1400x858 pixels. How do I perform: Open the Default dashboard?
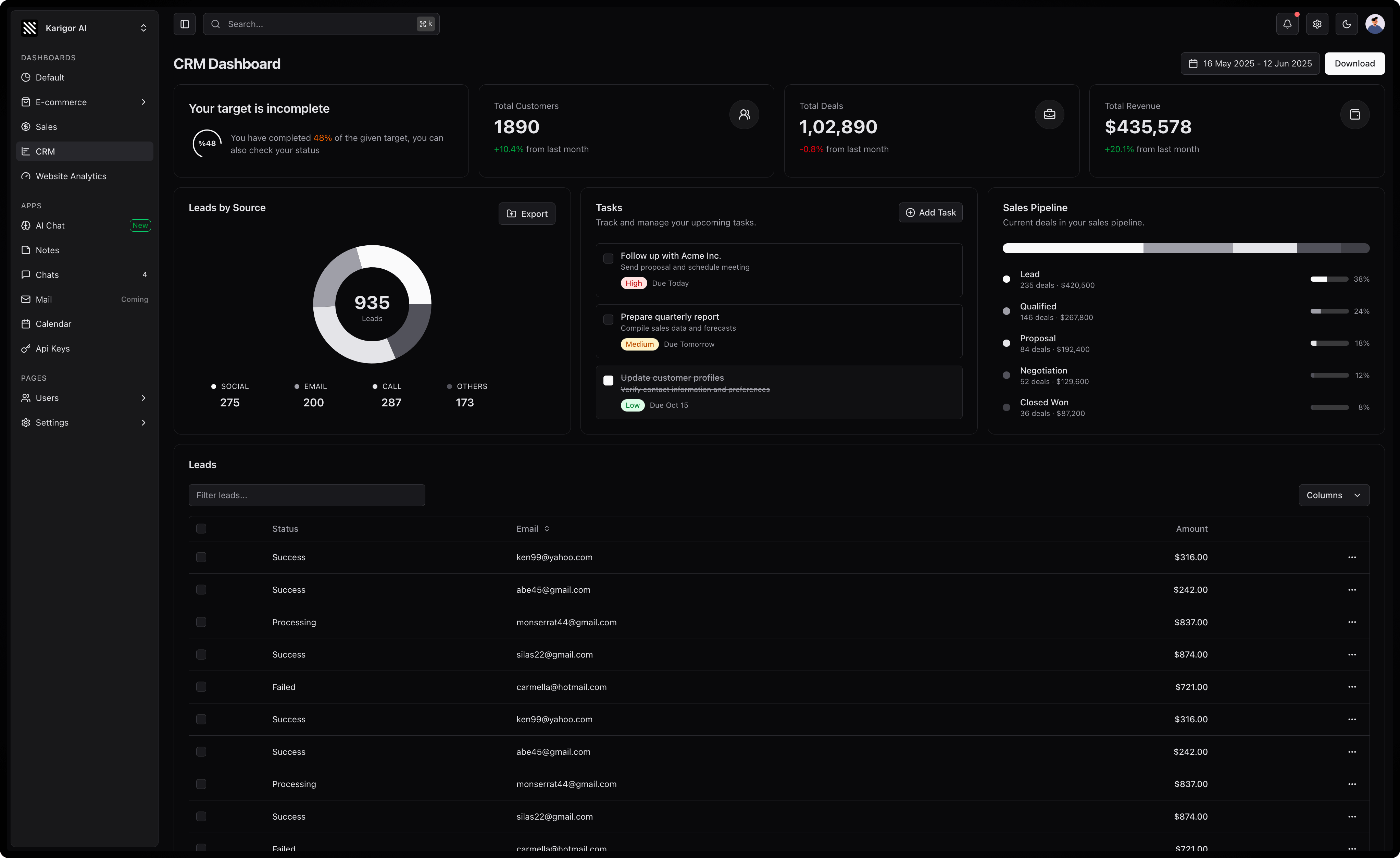click(50, 77)
